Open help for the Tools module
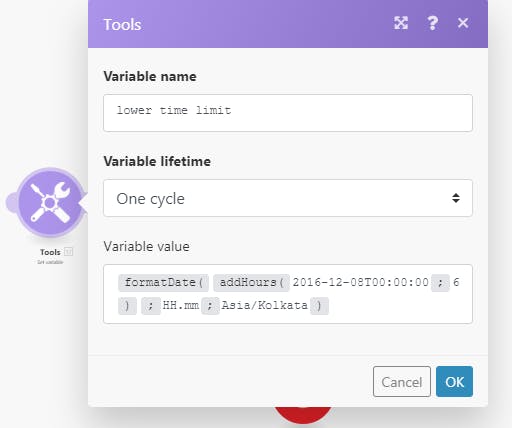Image resolution: width=512 pixels, height=428 pixels. point(432,23)
